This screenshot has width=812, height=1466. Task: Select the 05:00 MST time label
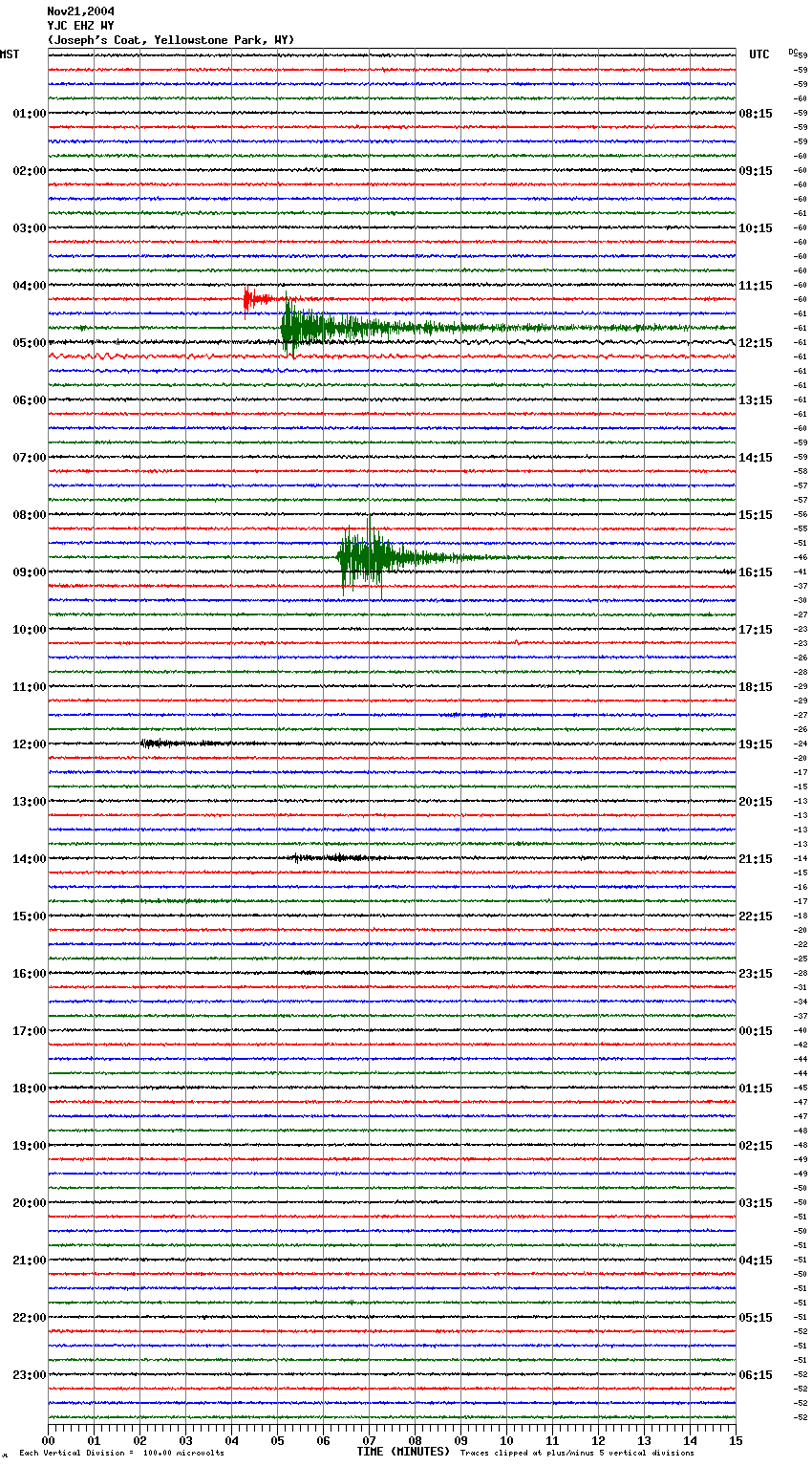click(30, 343)
